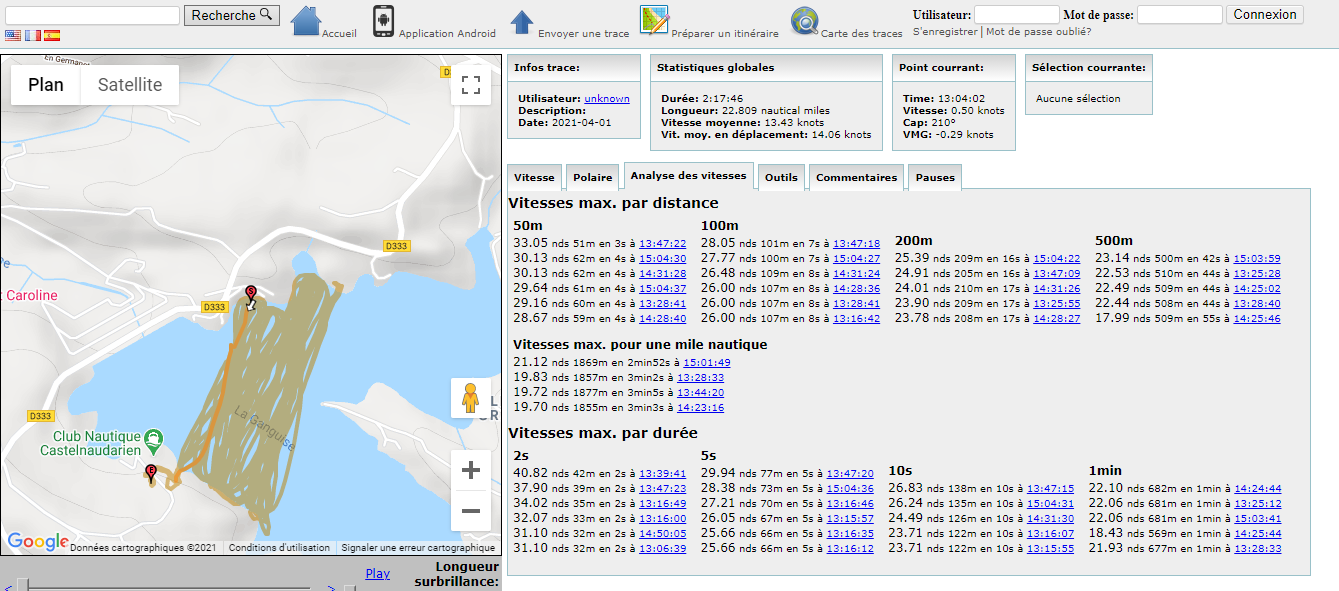Viewport: 1339px width, 591px height.
Task: Select the Spanish flag language icon
Action: (52, 35)
